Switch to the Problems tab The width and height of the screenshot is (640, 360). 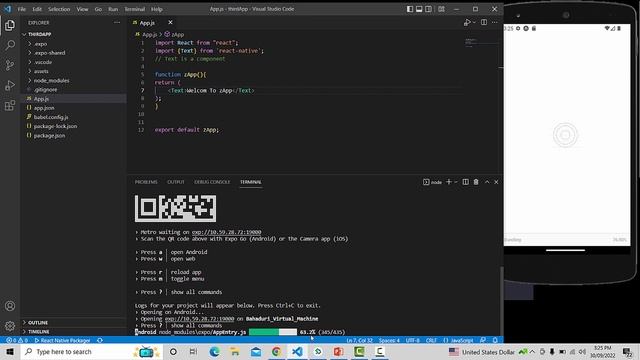pos(146,182)
